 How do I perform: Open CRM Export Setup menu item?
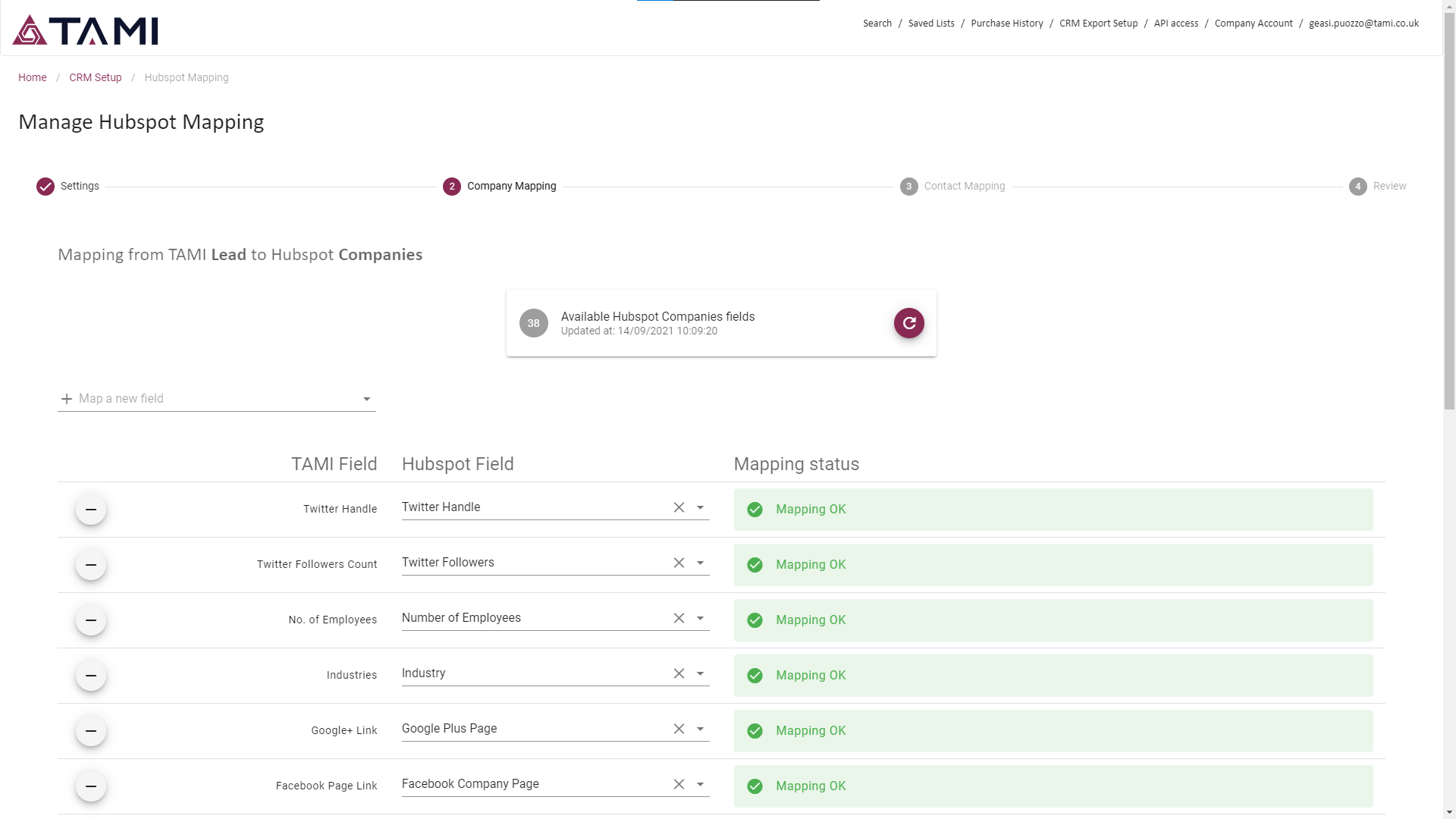(1098, 24)
